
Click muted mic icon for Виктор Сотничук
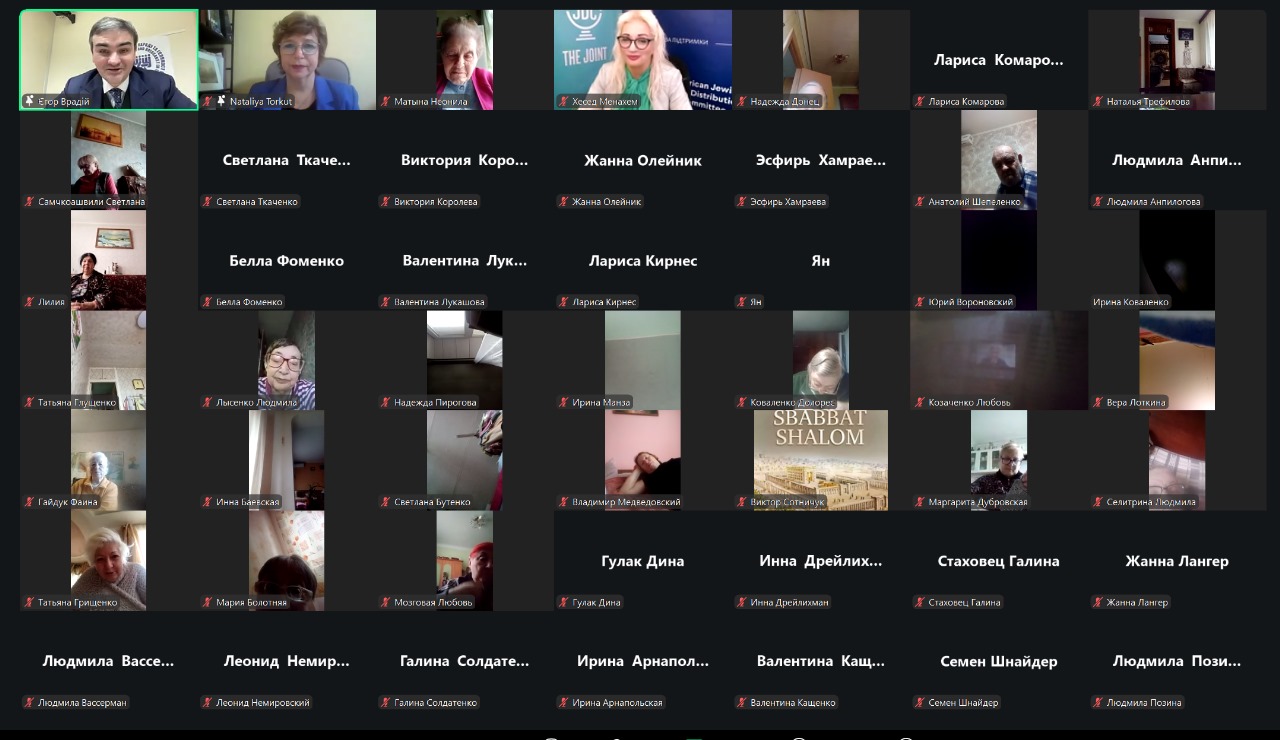(742, 502)
